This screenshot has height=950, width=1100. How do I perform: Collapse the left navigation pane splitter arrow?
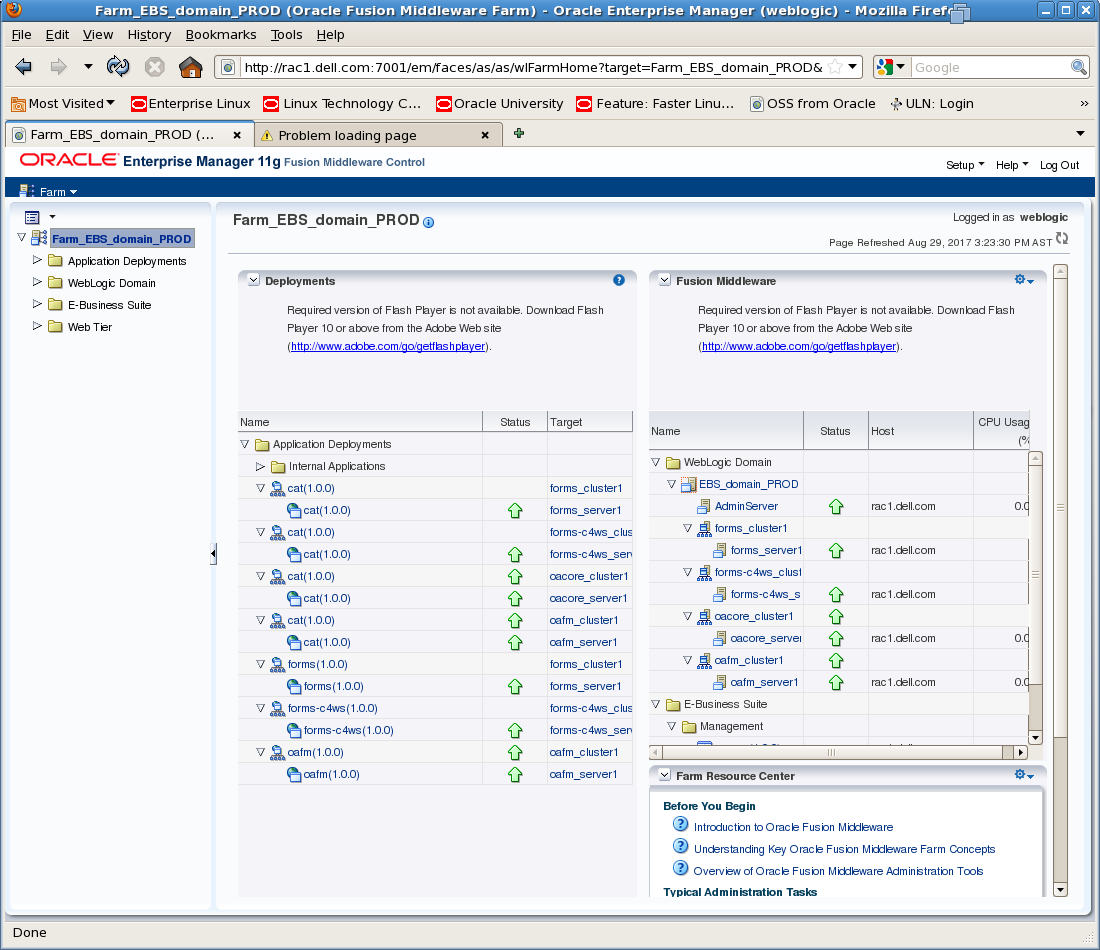pyautogui.click(x=213, y=554)
